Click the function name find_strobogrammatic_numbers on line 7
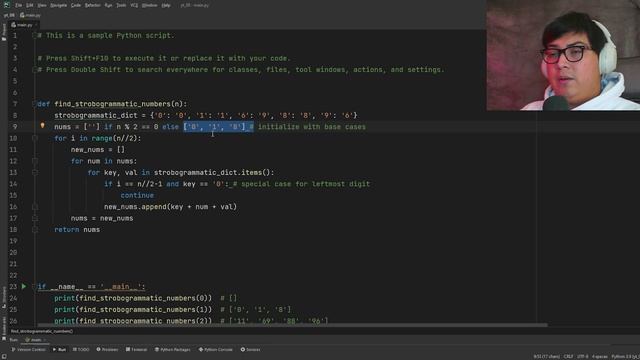640x360 pixels. pos(113,104)
